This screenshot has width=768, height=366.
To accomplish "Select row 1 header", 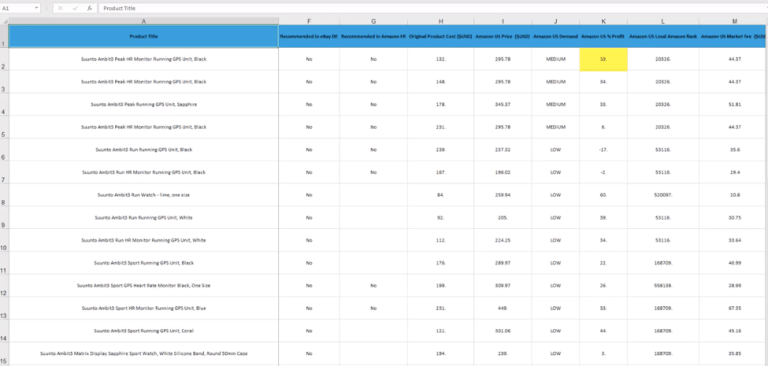I will tap(4, 36).
